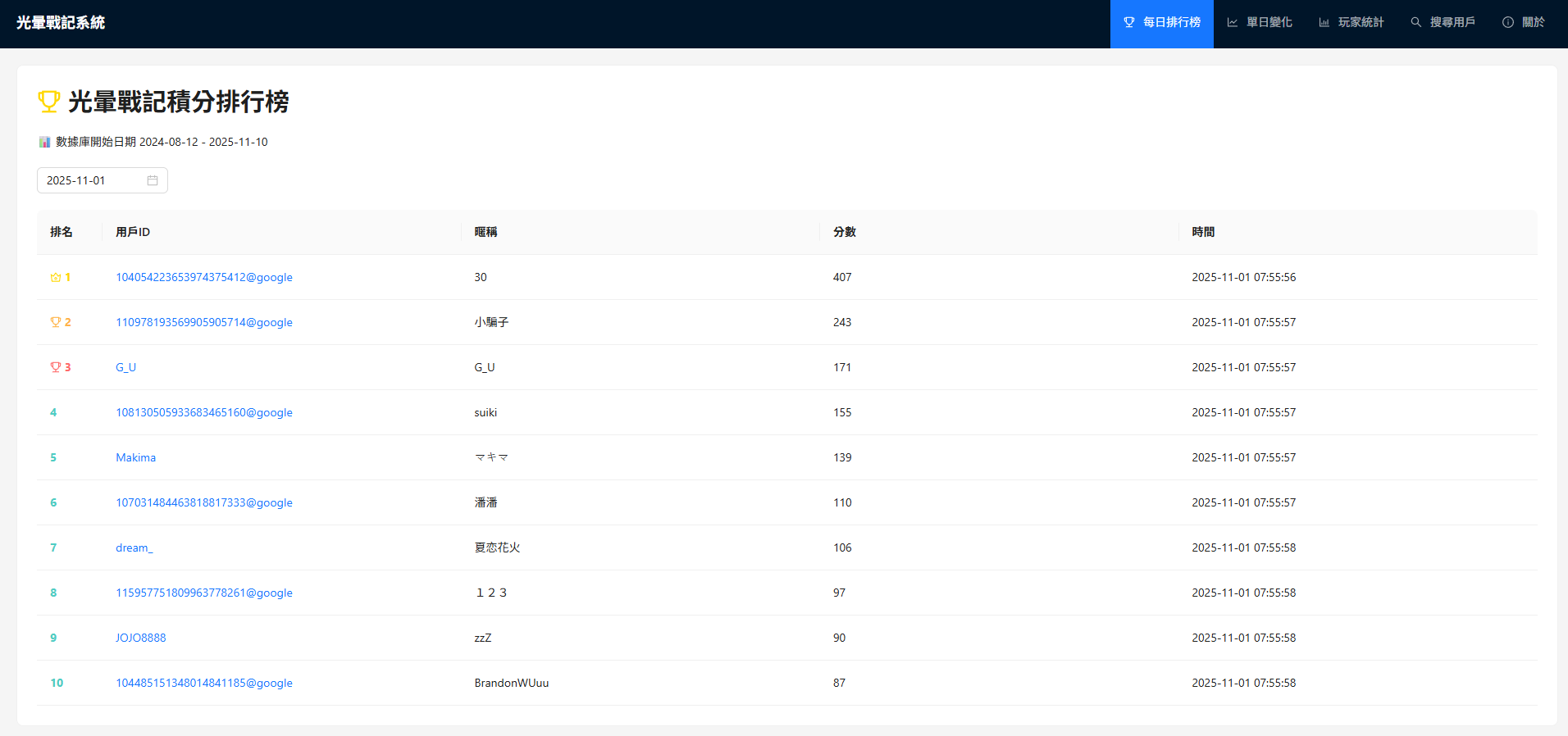Select the nickname suiki
The height and width of the screenshot is (736, 1568).
point(485,412)
